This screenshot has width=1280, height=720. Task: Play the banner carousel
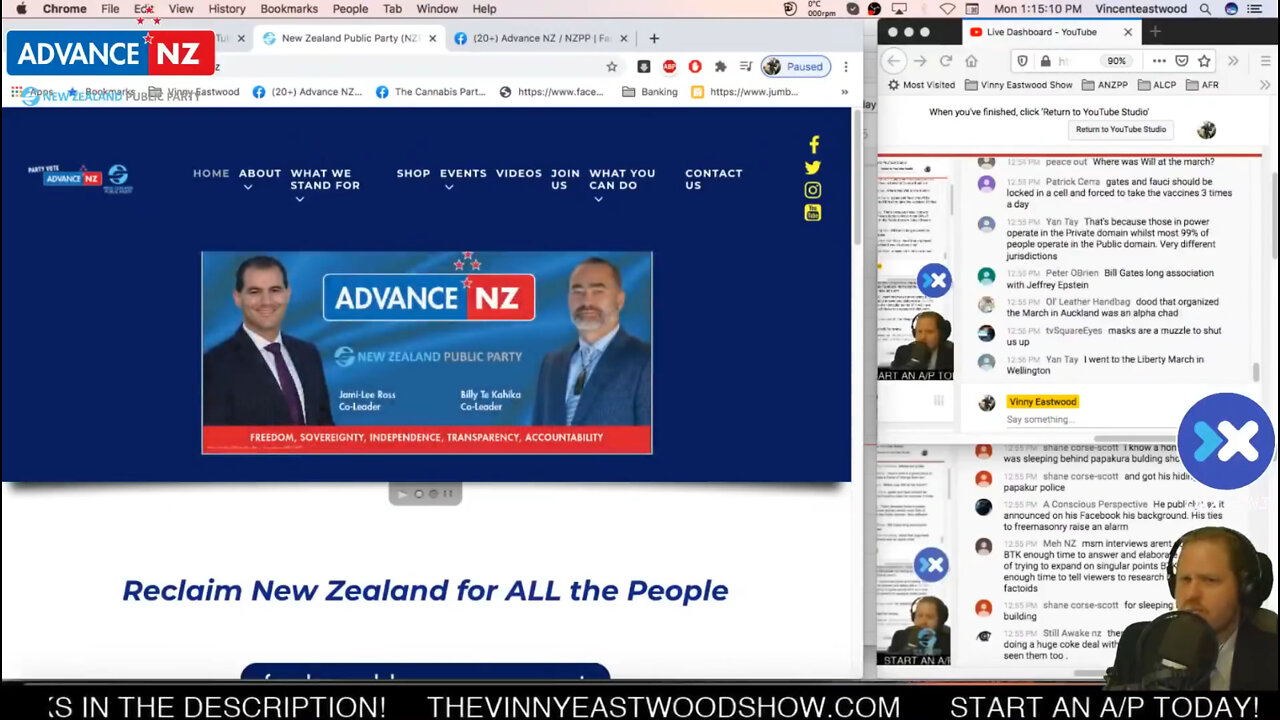pos(403,494)
